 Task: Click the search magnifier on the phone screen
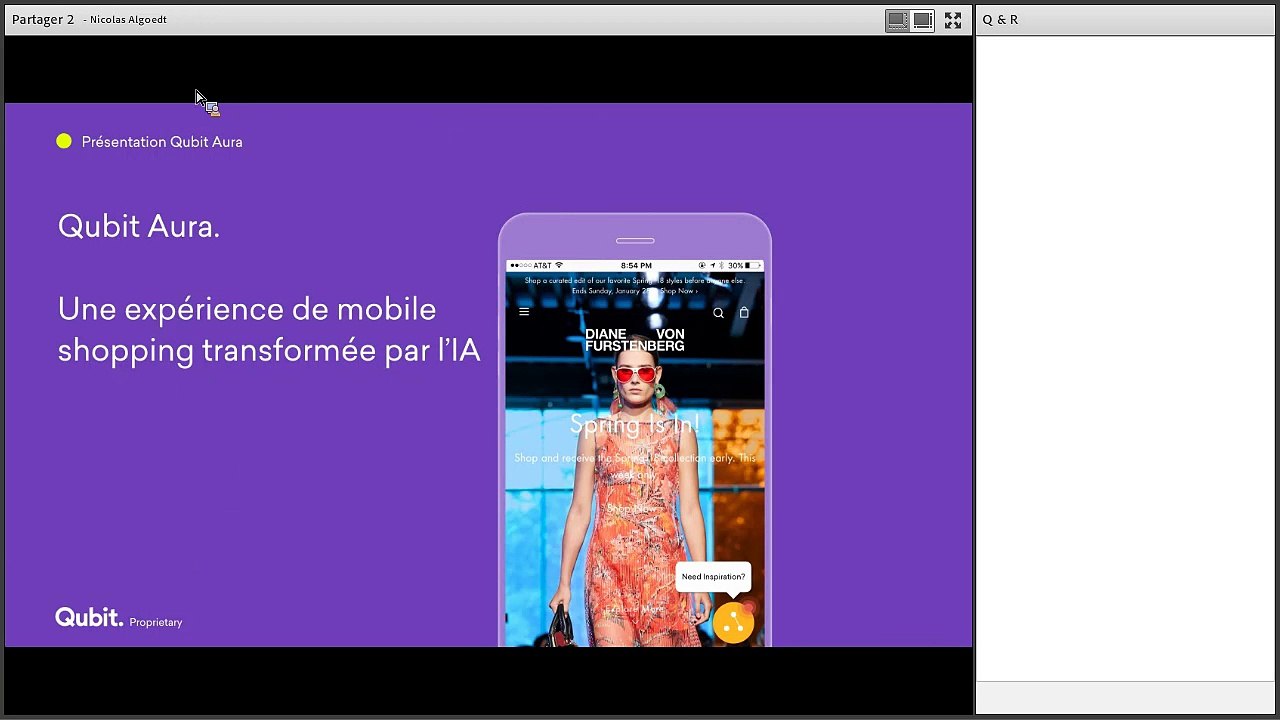click(x=718, y=313)
